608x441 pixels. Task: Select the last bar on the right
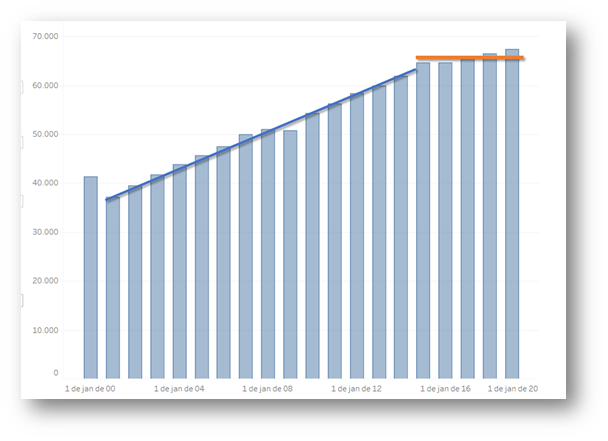[512, 212]
